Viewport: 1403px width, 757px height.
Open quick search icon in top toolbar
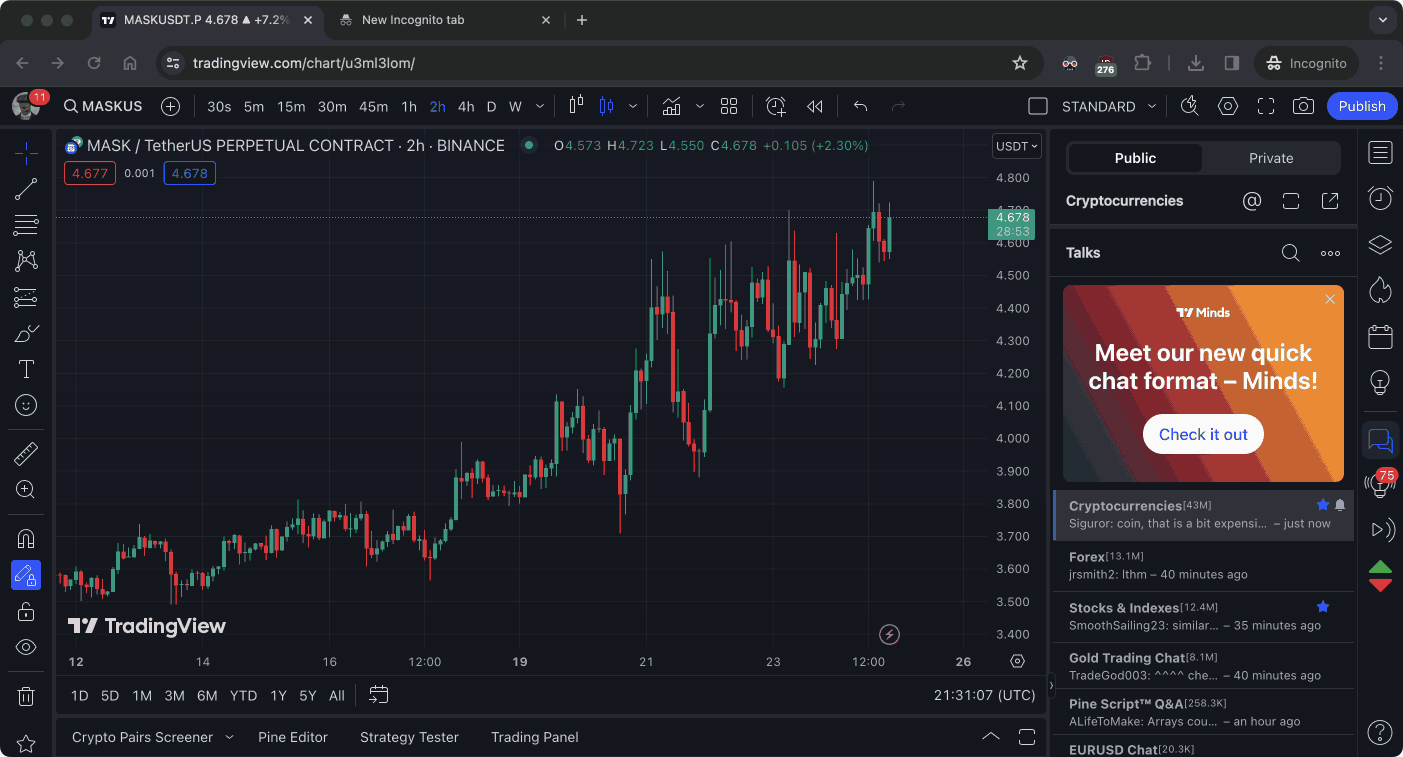[x=1189, y=106]
